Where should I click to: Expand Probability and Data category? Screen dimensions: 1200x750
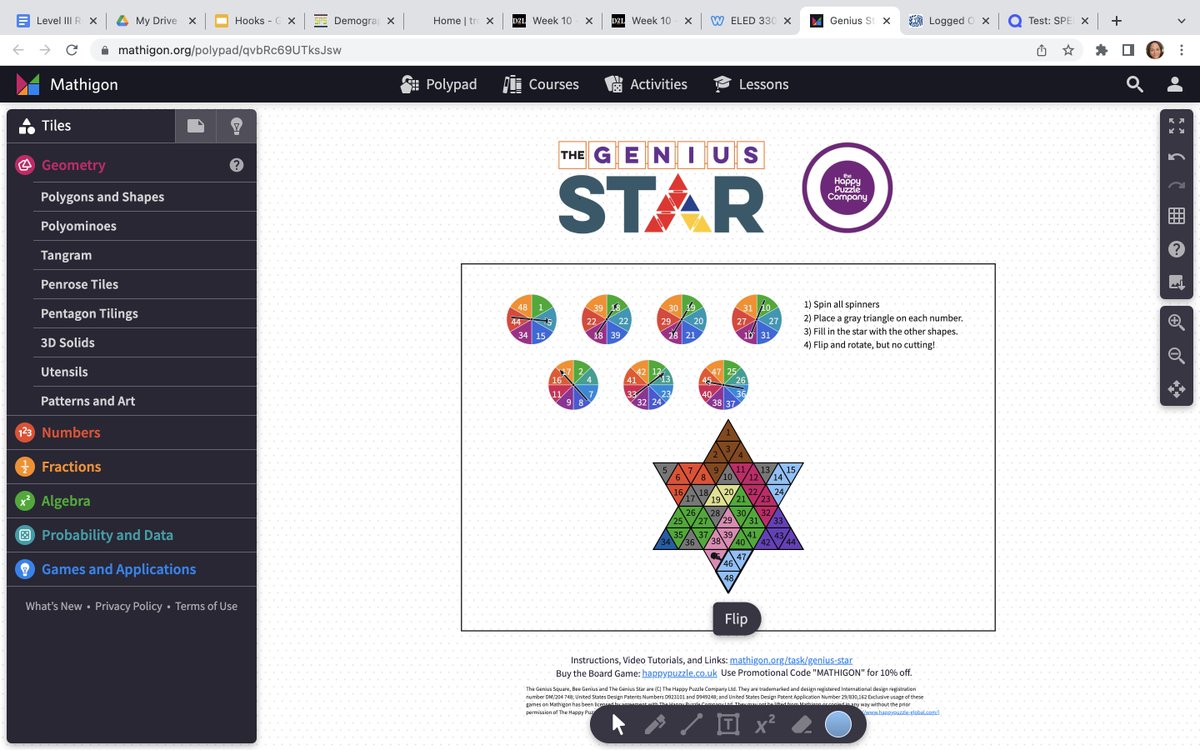pyautogui.click(x=131, y=535)
